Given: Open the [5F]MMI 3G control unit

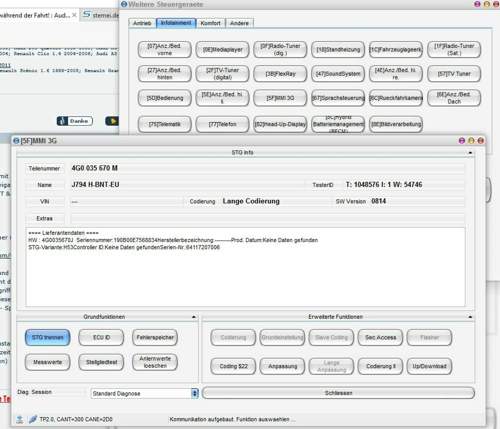Looking at the screenshot, I should coord(280,98).
